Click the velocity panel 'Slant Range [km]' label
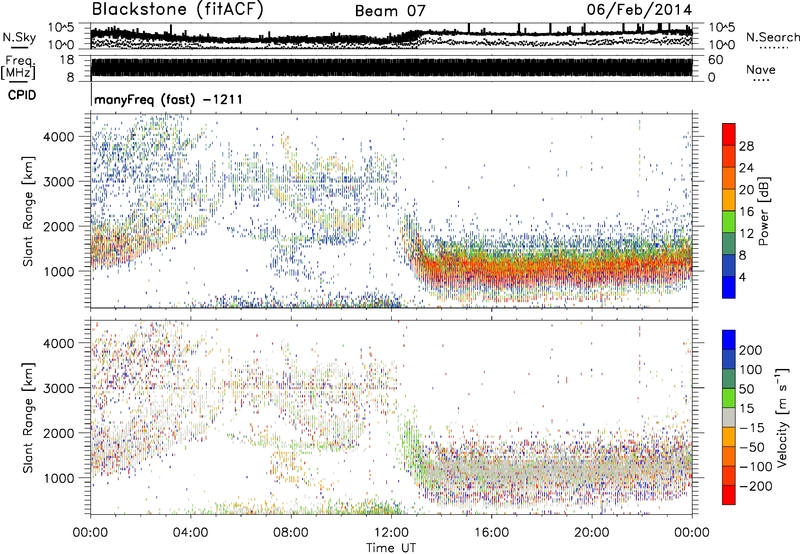Image resolution: width=800 pixels, height=554 pixels. (x=28, y=417)
